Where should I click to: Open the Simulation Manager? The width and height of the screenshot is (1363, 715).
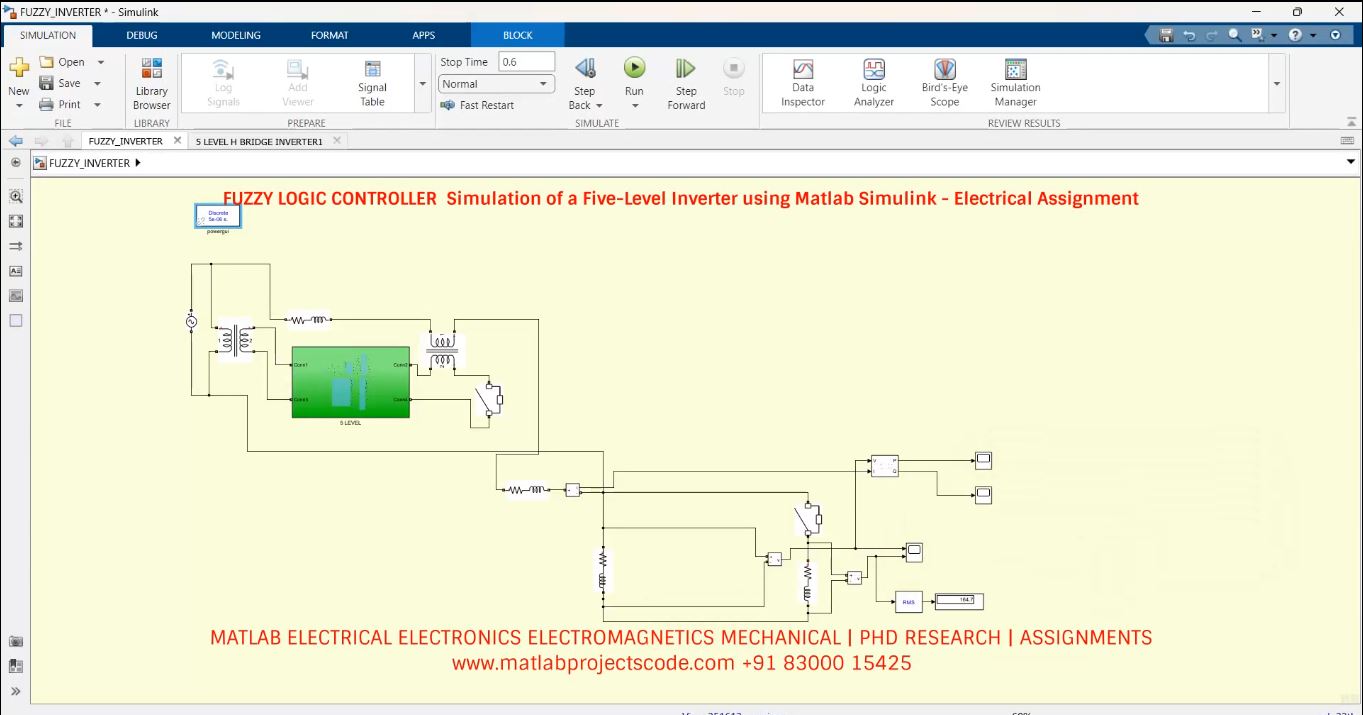(1014, 80)
